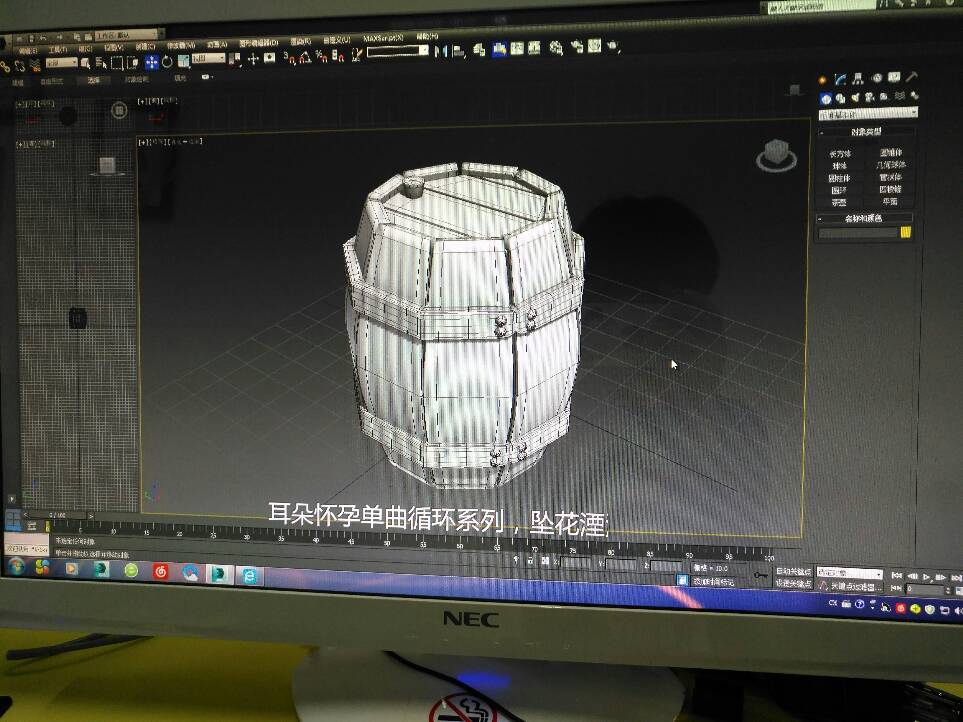The height and width of the screenshot is (722, 963).
Task: Select the Lights category icon
Action: pos(855,98)
